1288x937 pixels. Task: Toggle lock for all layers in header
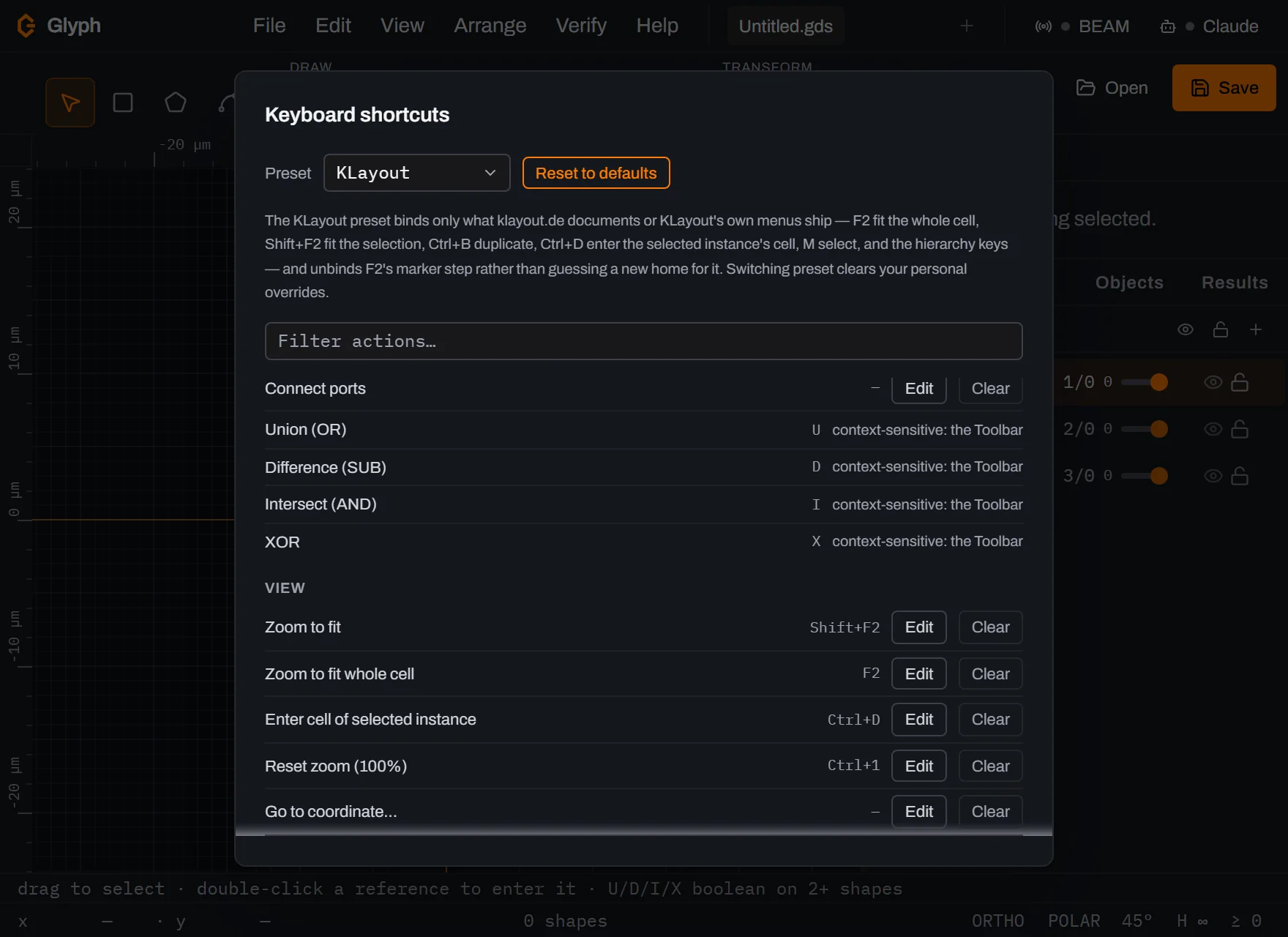1221,329
